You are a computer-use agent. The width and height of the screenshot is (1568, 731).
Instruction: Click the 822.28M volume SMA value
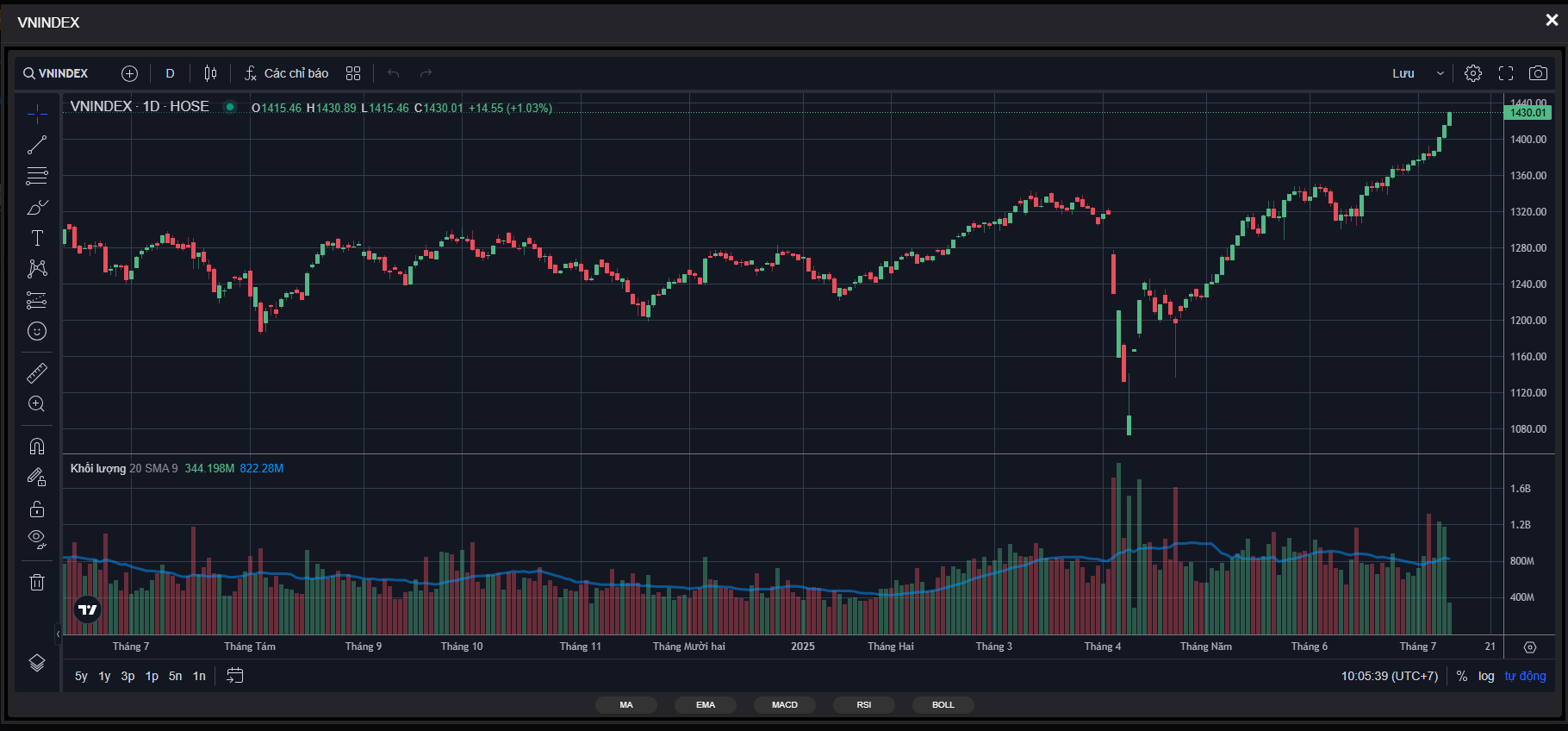(262, 468)
